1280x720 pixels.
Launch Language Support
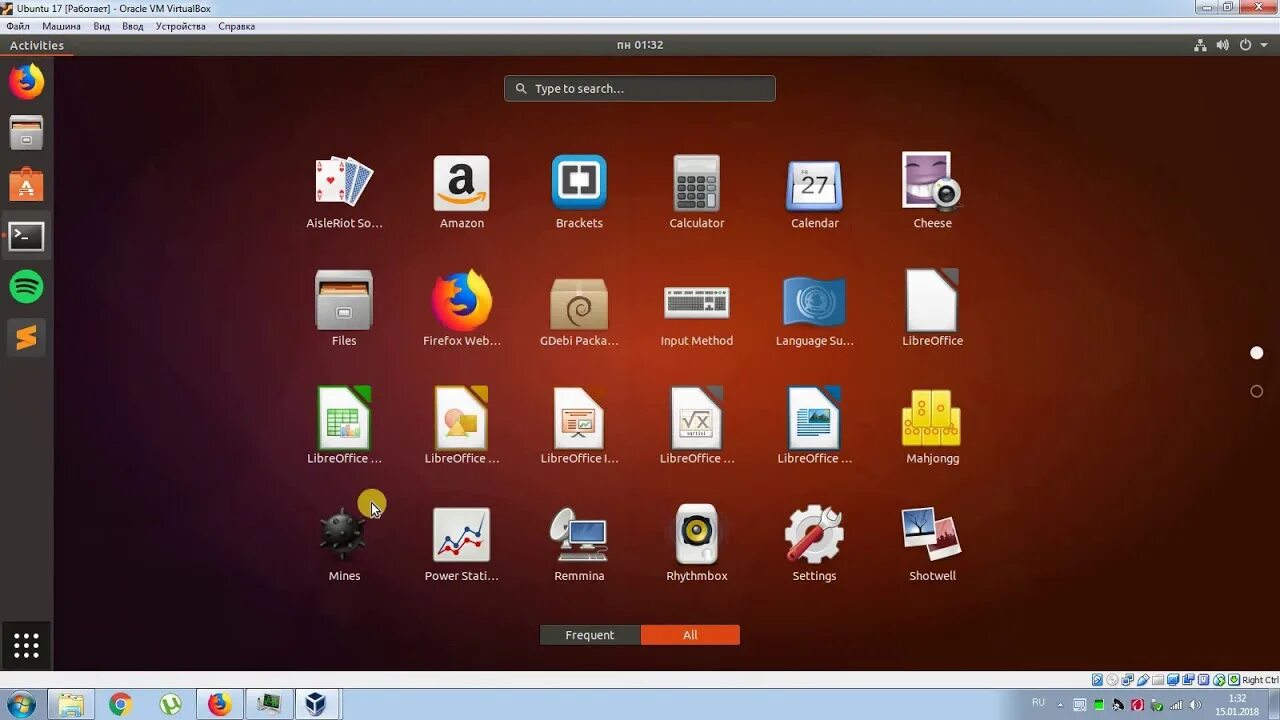(x=814, y=301)
